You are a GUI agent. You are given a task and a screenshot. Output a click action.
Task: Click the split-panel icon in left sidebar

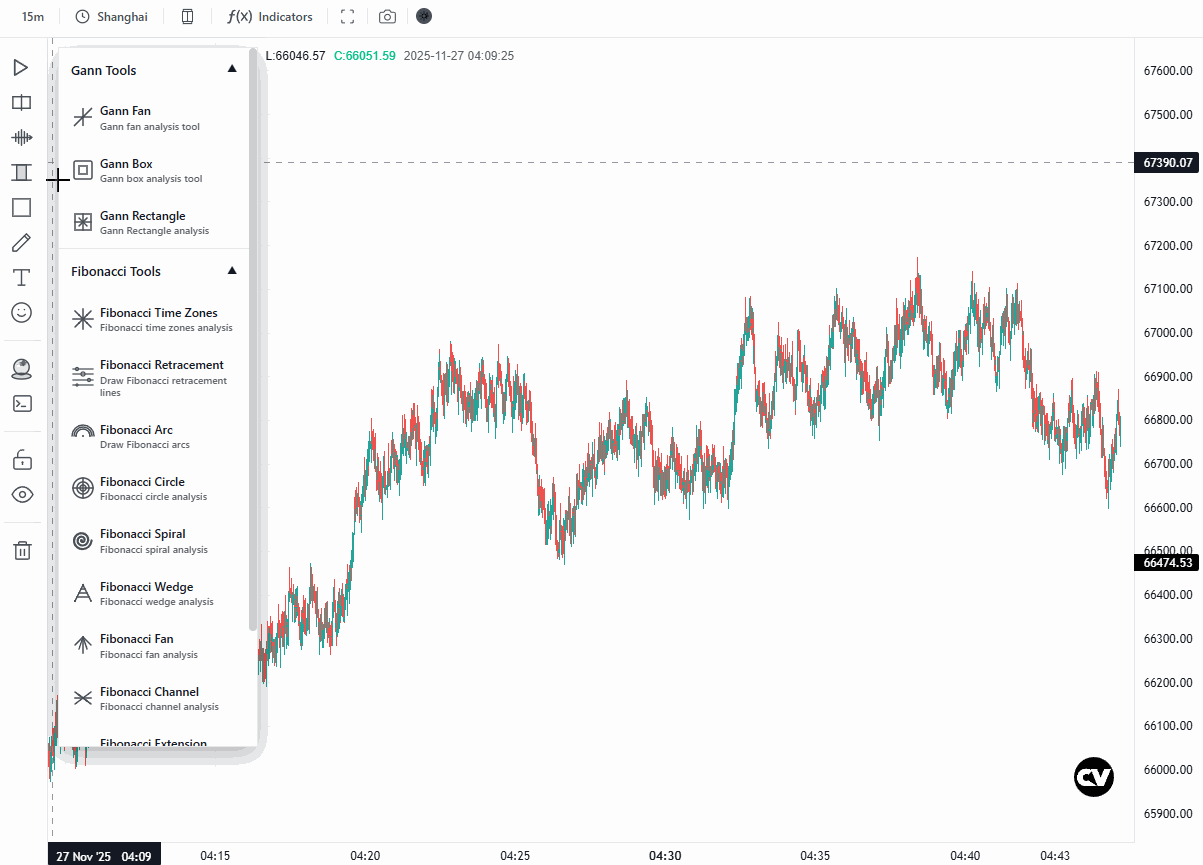pyautogui.click(x=21, y=103)
